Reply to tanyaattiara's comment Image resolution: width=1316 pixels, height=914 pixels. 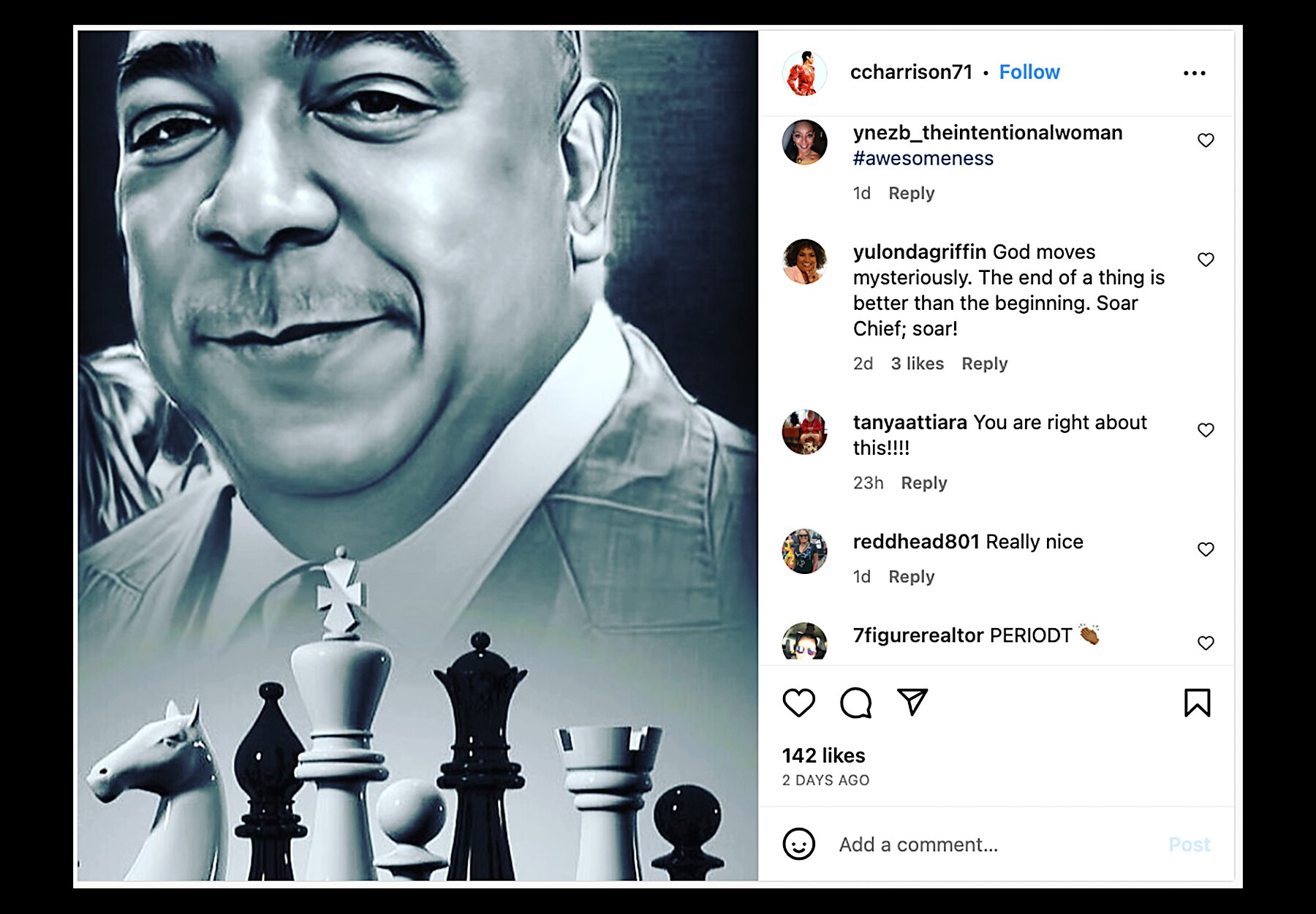(x=923, y=483)
